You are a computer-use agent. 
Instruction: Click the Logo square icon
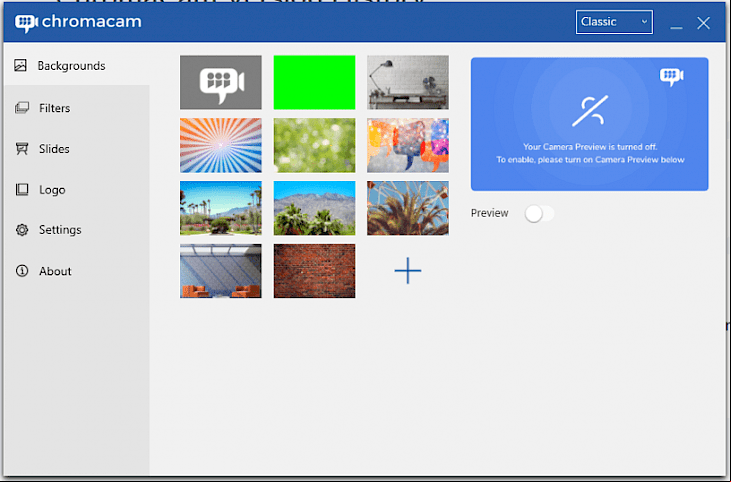21,189
